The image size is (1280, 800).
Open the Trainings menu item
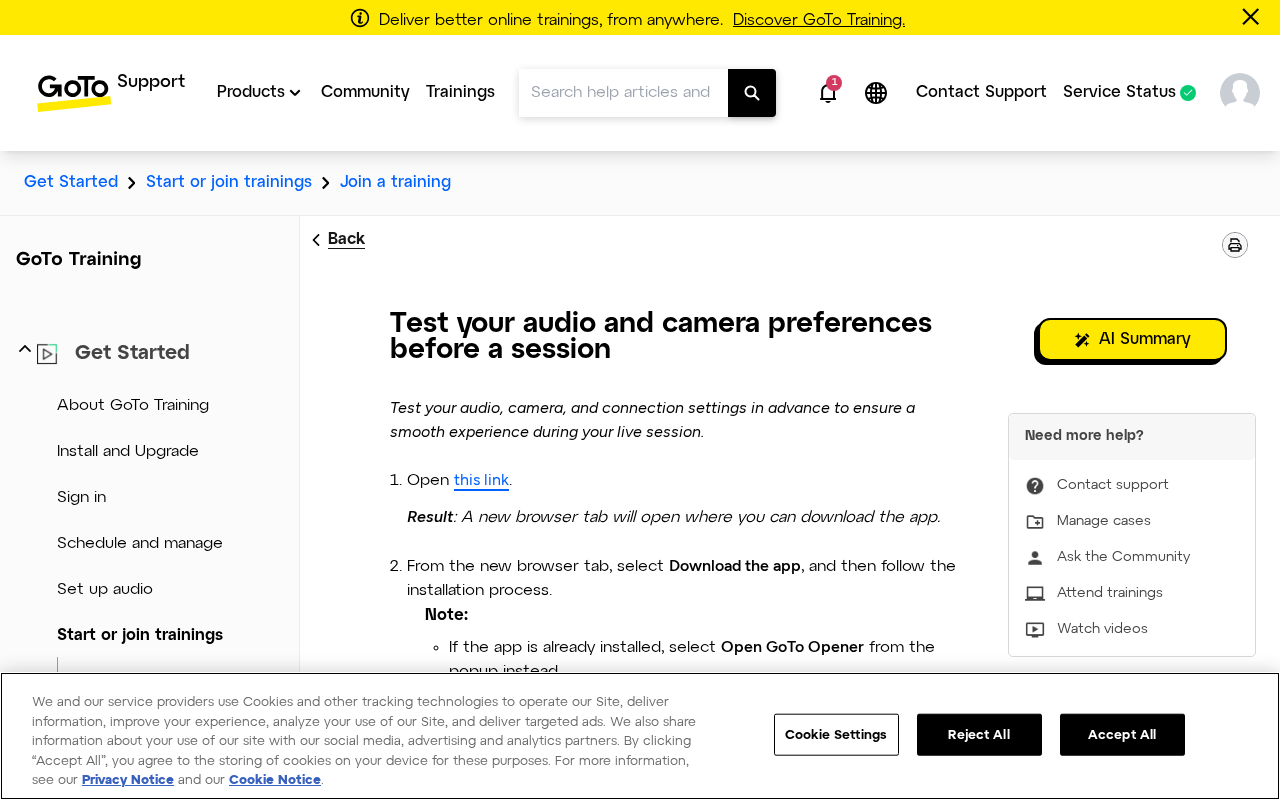[x=460, y=92]
